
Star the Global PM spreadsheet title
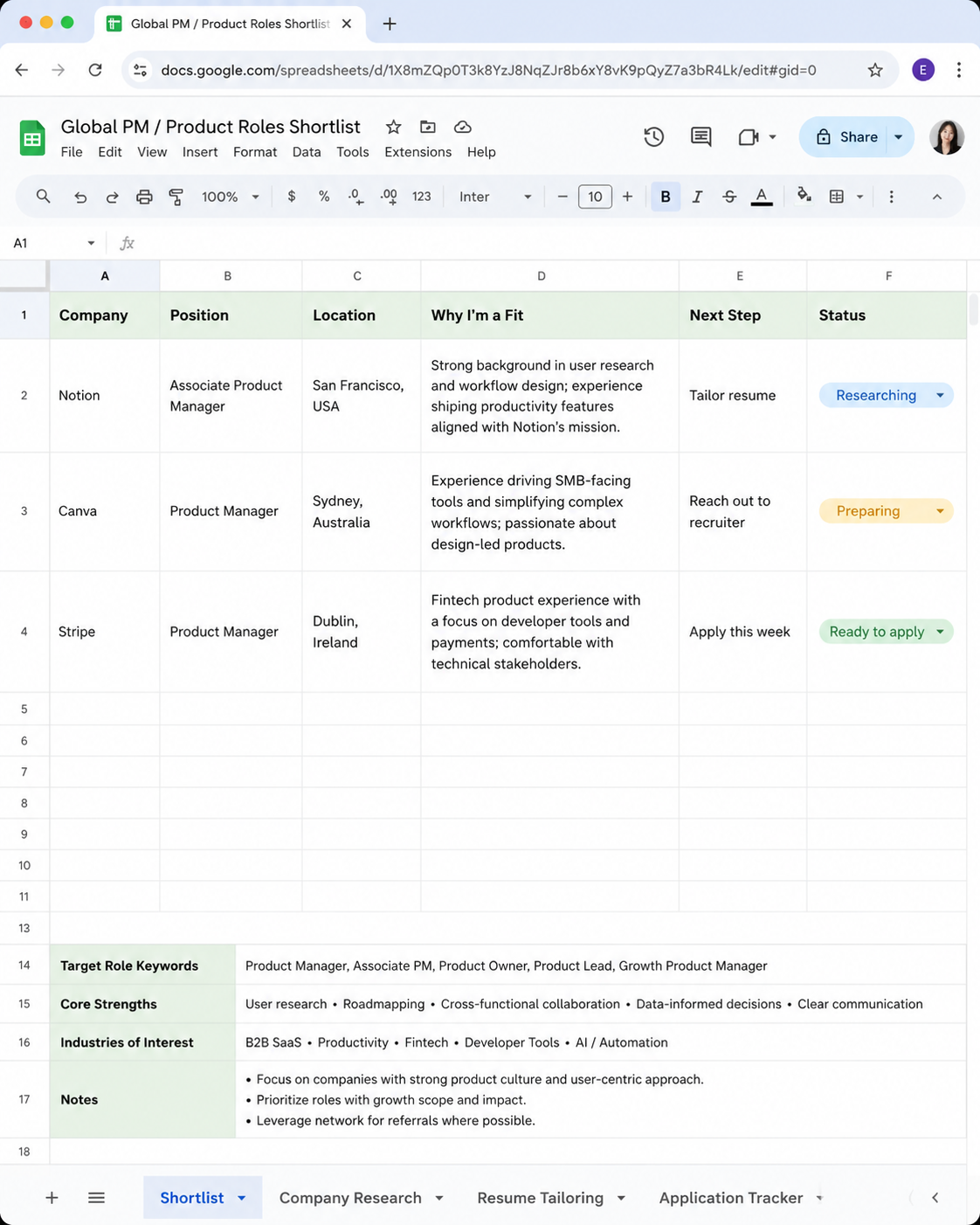tap(394, 127)
